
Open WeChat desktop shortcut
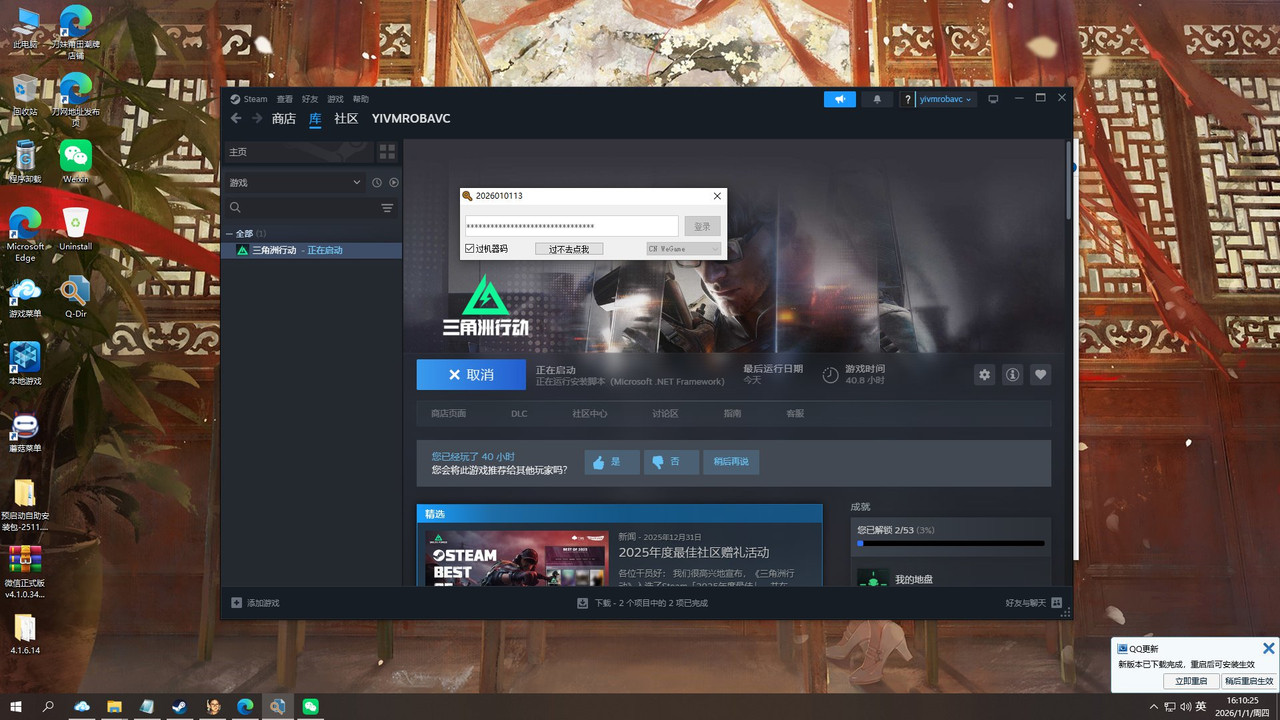tap(76, 162)
